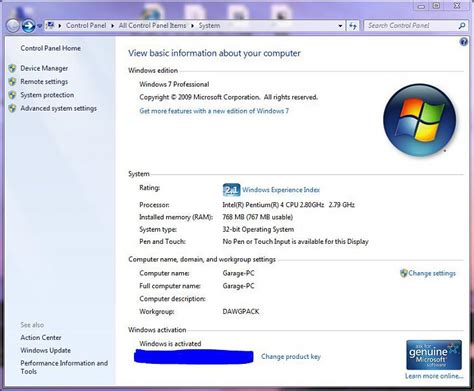Close the System window

click(457, 6)
